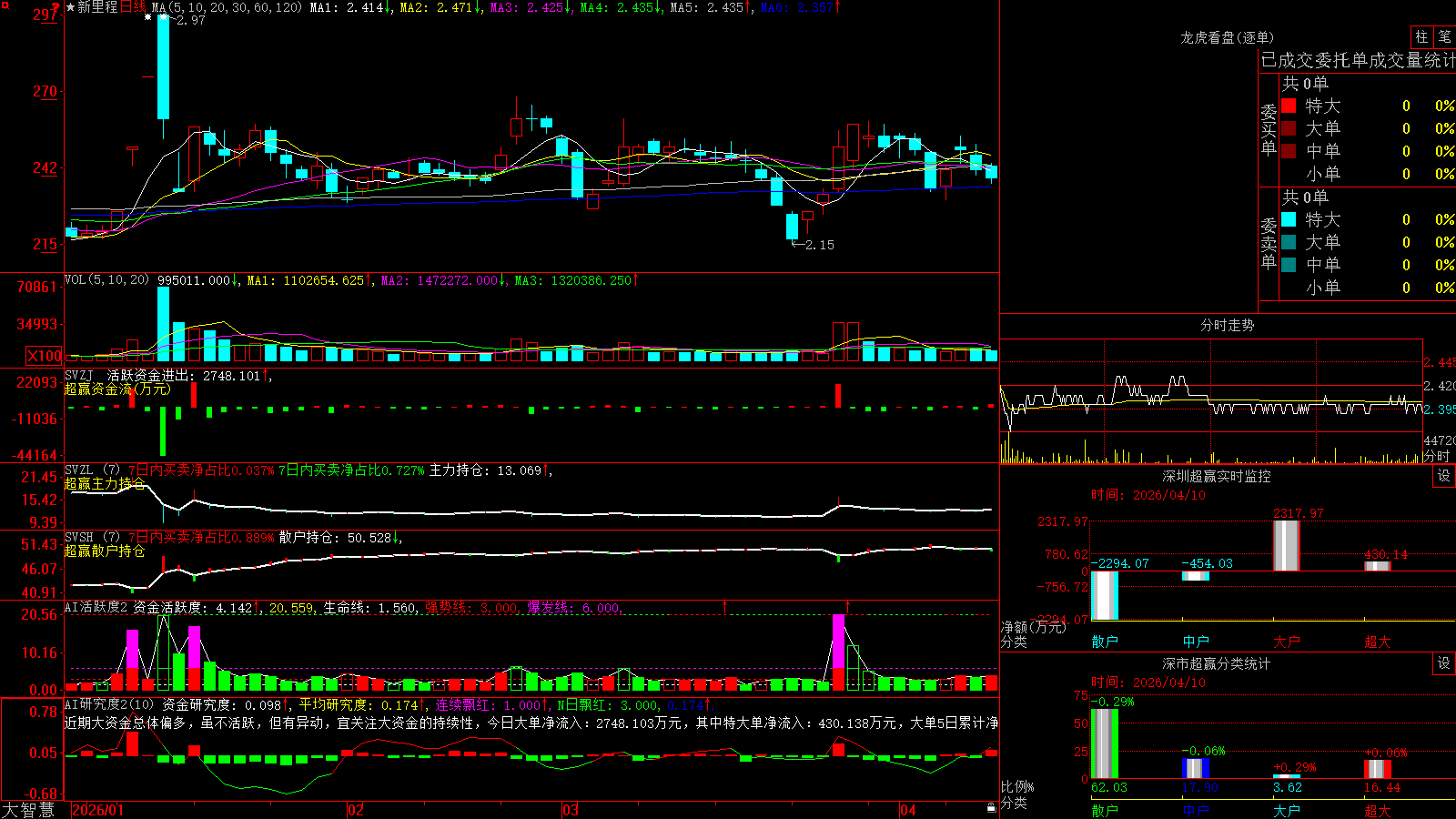
Task: Click the MA(5,10,20,30,60,120) indicator label
Action: tap(227, 7)
